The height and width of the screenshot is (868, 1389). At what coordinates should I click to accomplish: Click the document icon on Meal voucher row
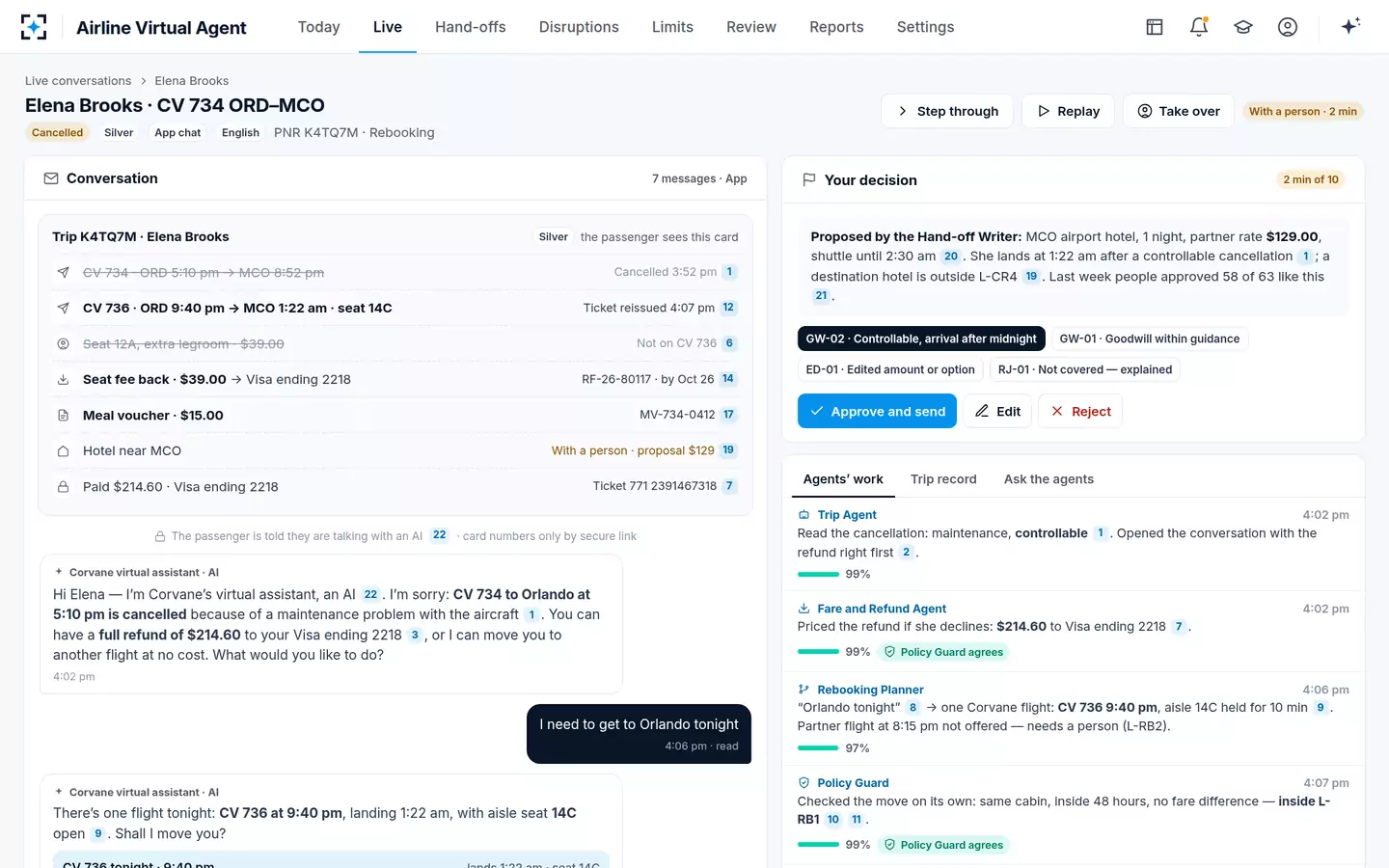pyautogui.click(x=63, y=415)
